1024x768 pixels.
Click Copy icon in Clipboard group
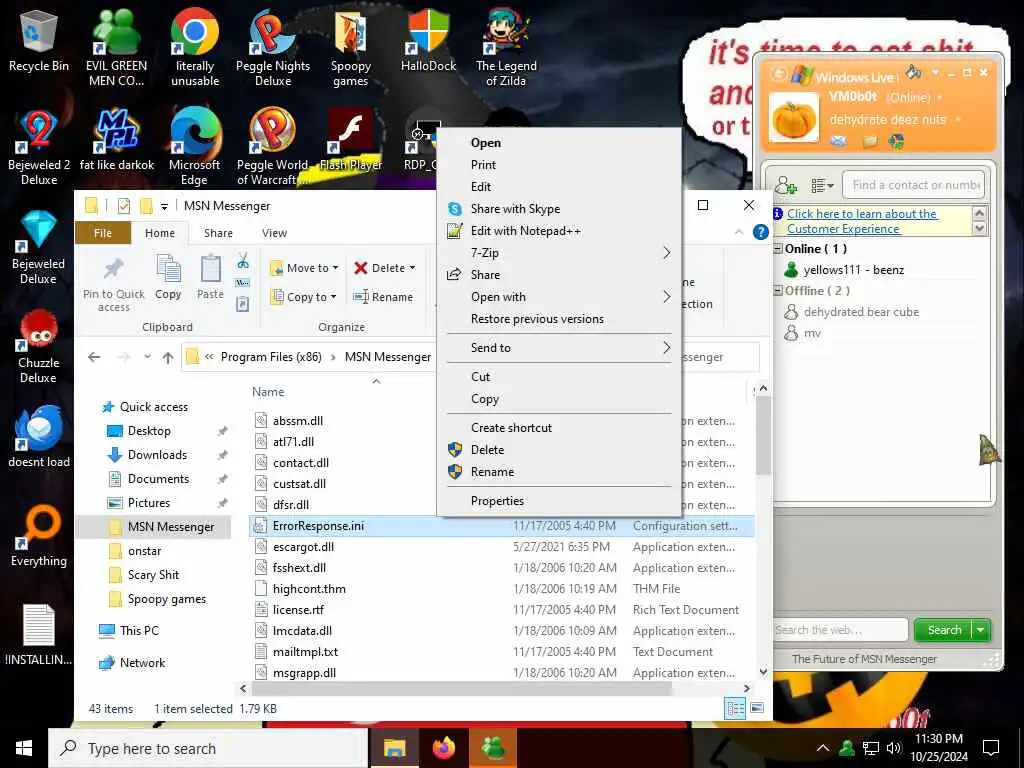pos(168,277)
